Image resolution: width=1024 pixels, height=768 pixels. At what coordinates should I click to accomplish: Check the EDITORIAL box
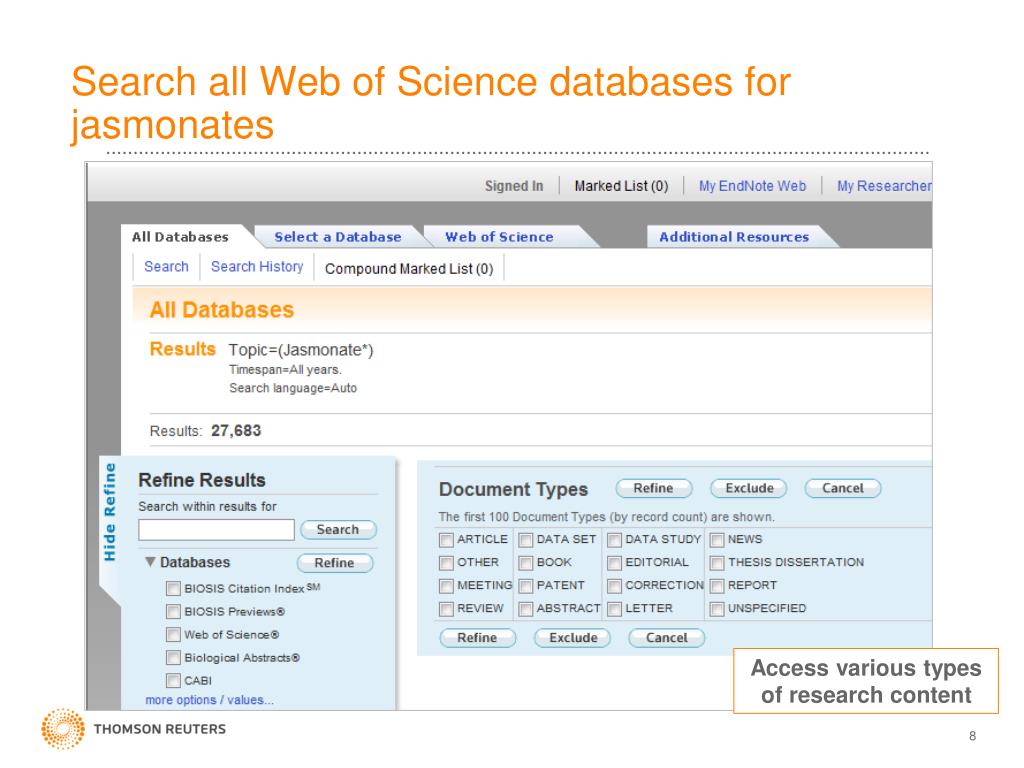click(614, 563)
